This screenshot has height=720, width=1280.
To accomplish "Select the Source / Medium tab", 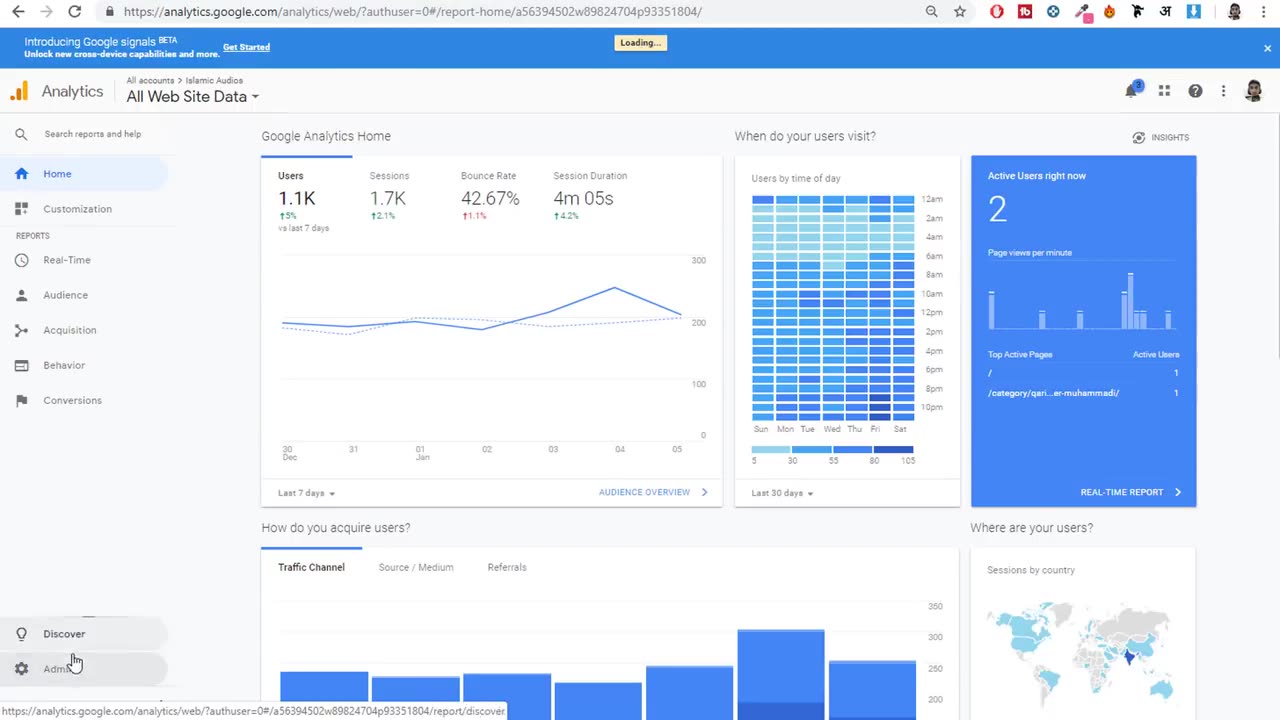I will tap(416, 567).
